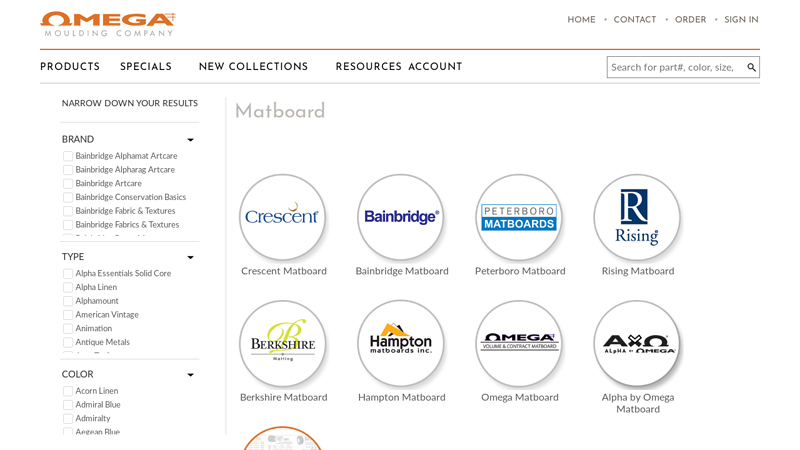This screenshot has height=450, width=800.
Task: Check the Bainbridge Alphamat Artcare box
Action: [68, 156]
